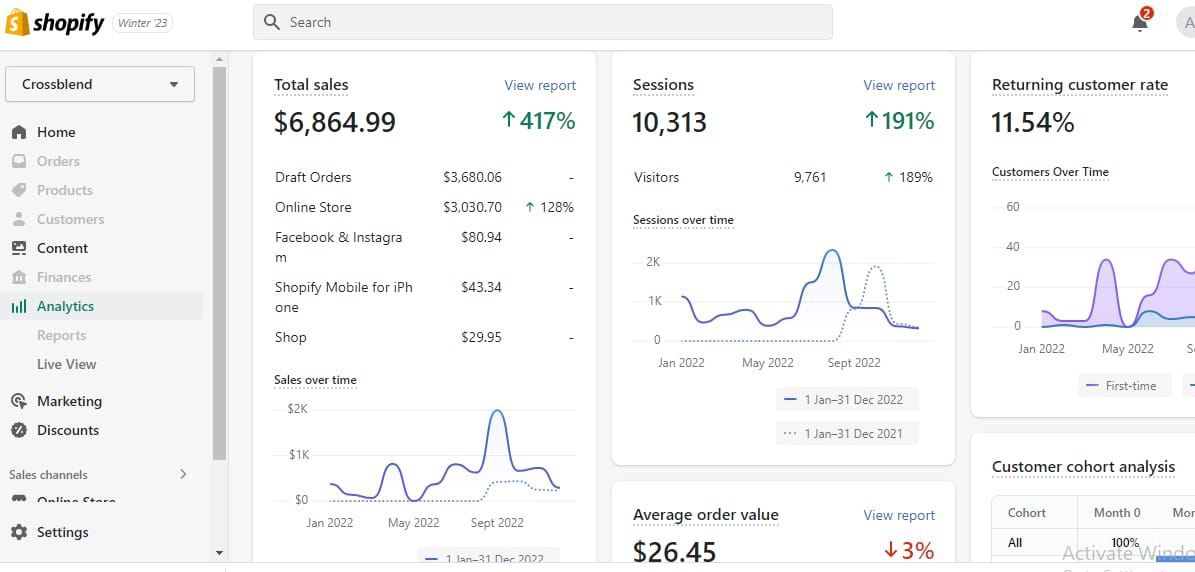The image size is (1195, 572).
Task: Click the Content icon
Action: tap(19, 248)
